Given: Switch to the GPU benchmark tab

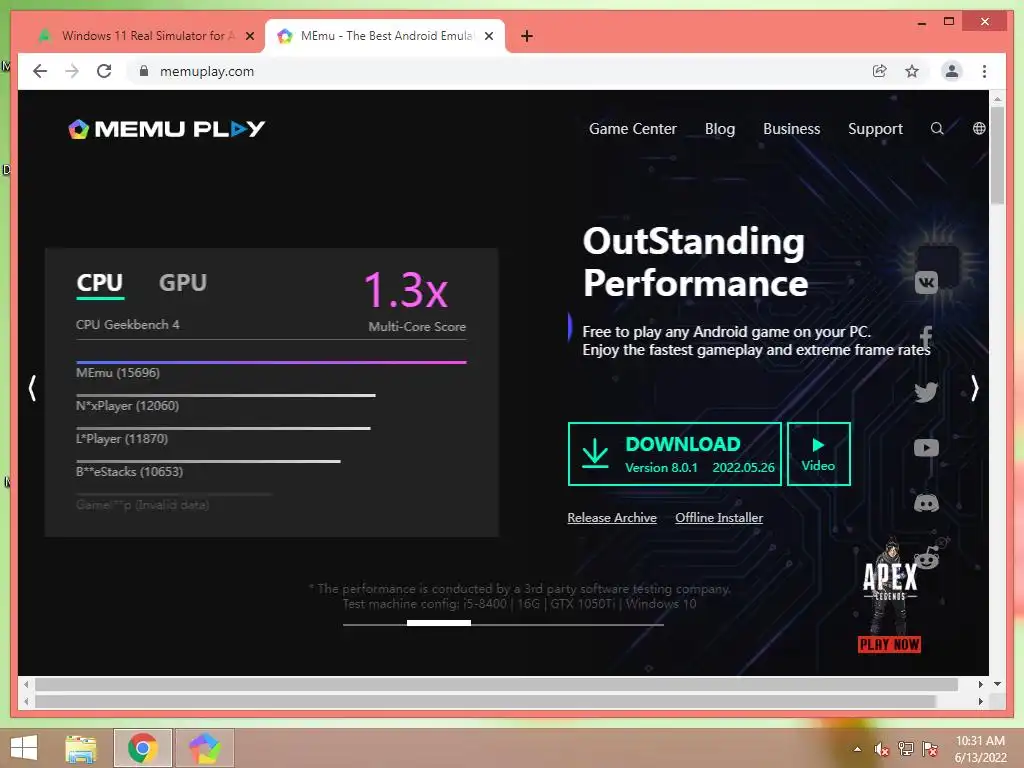Looking at the screenshot, I should [183, 283].
